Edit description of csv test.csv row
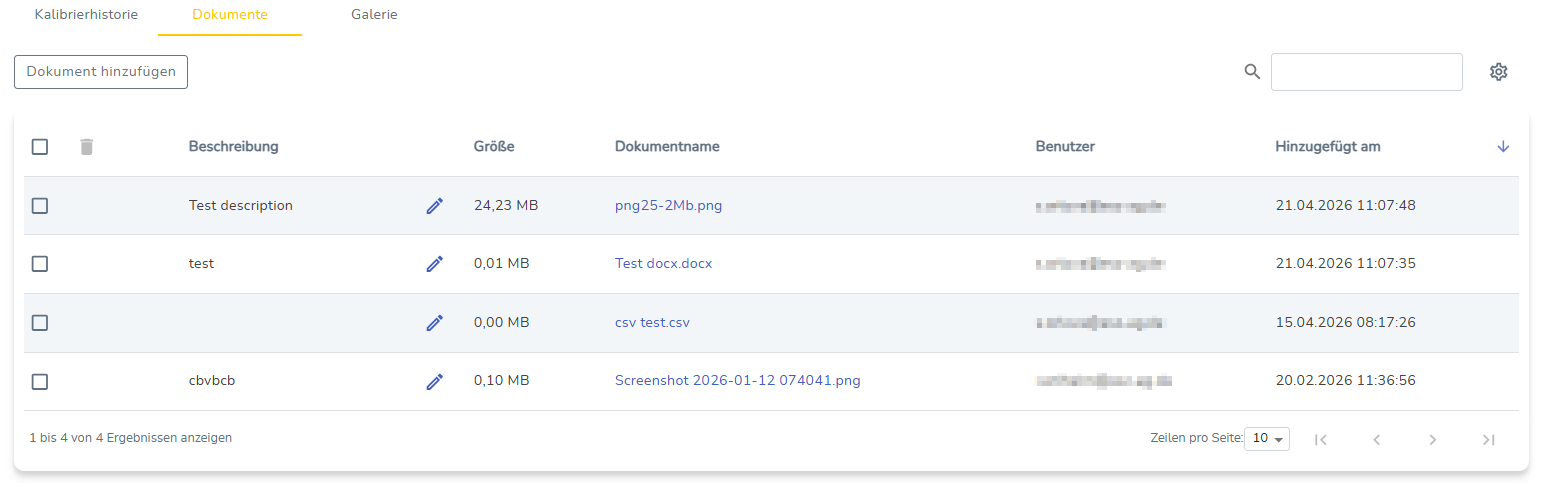 click(434, 323)
